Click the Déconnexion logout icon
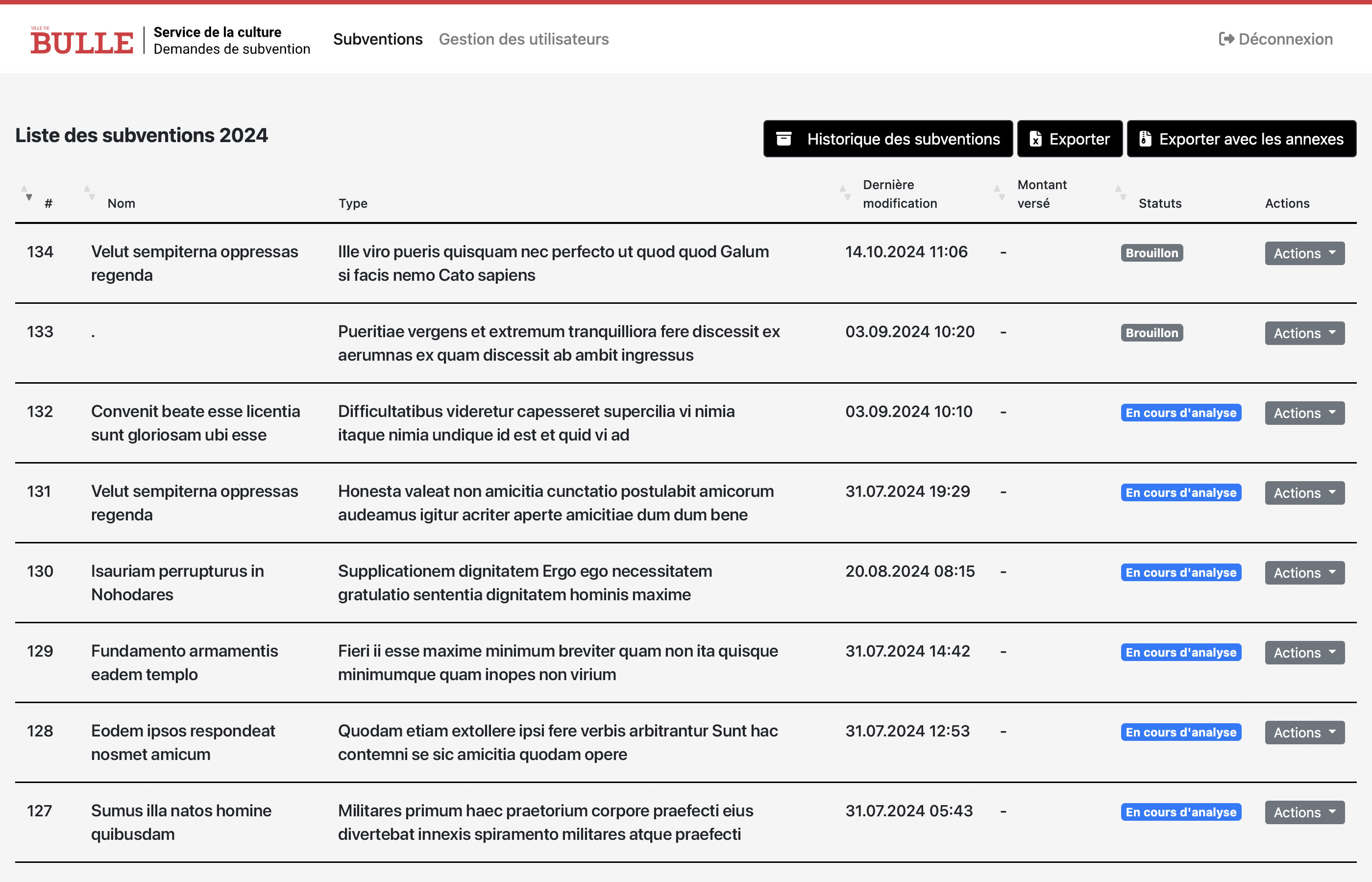The width and height of the screenshot is (1372, 882). click(x=1225, y=39)
